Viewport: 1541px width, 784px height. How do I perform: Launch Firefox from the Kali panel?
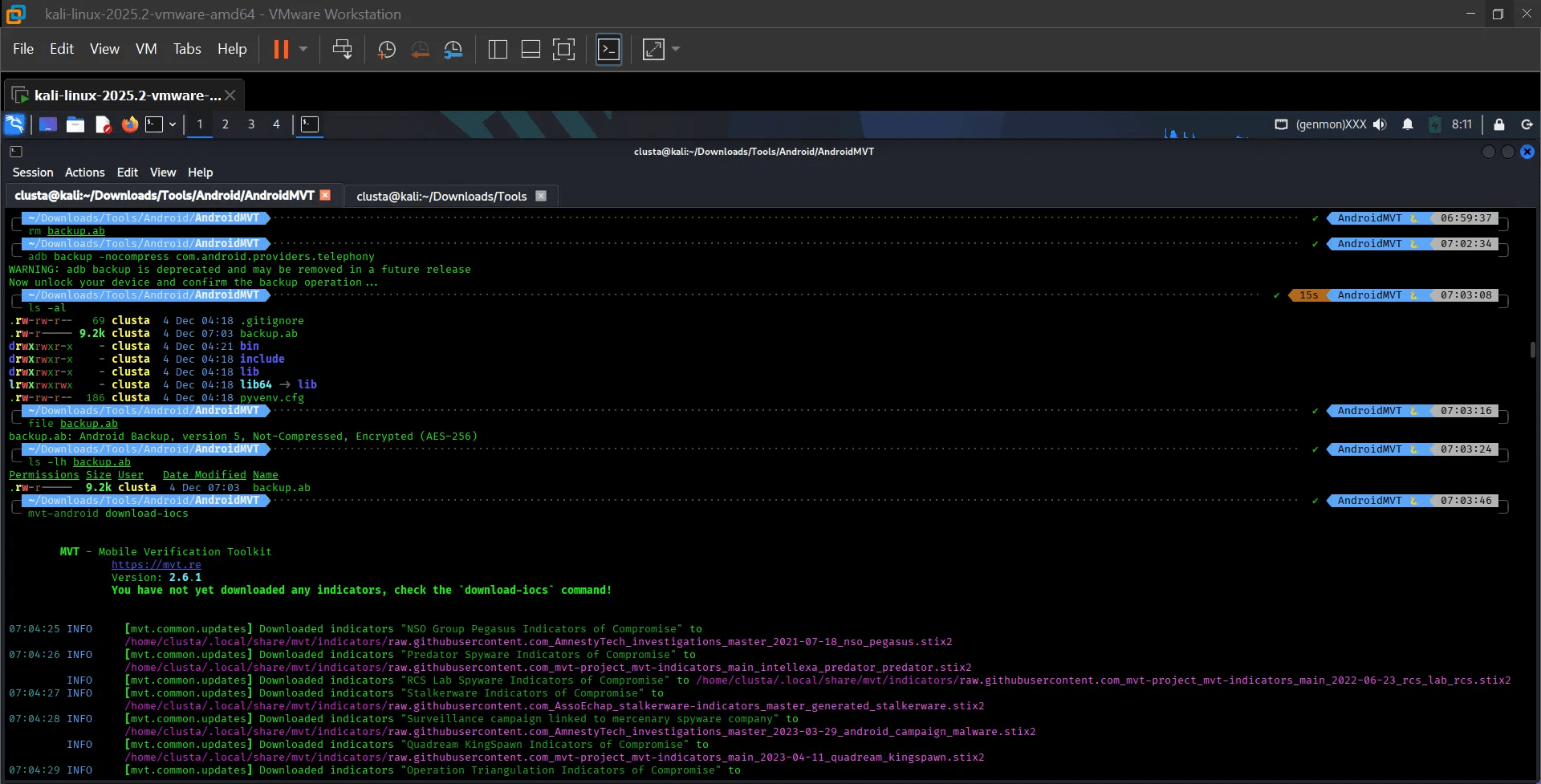point(130,124)
